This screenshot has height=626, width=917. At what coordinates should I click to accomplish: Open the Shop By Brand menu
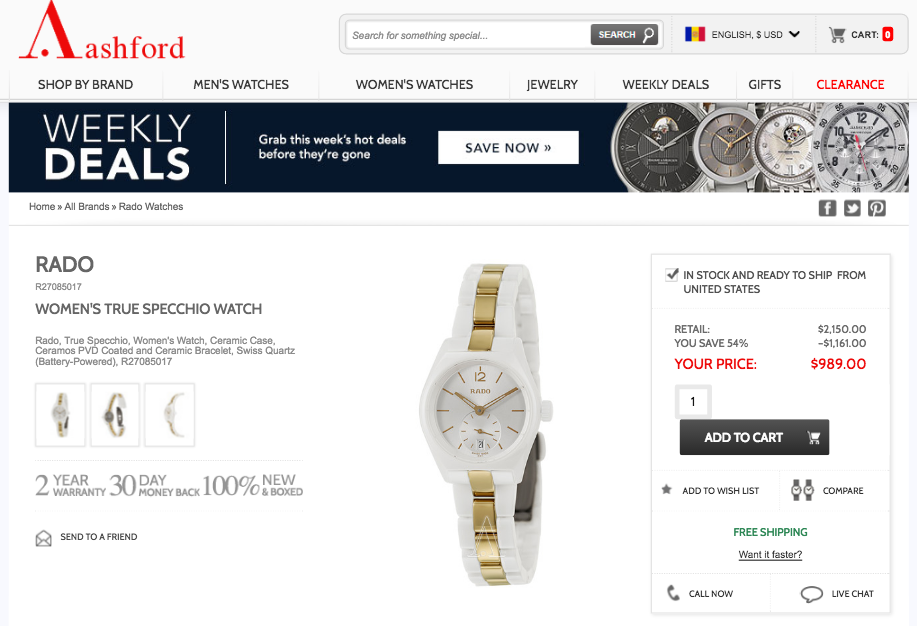pos(85,84)
